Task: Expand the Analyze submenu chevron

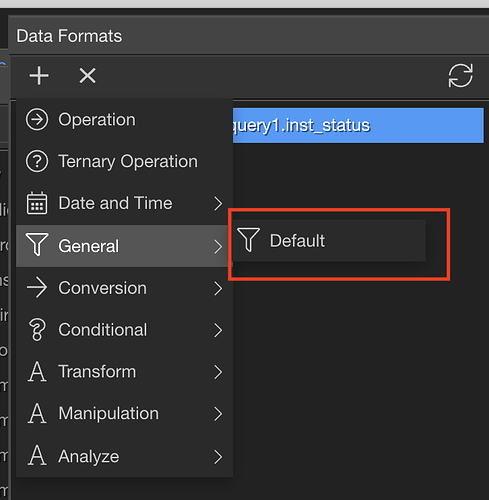Action: click(x=218, y=457)
